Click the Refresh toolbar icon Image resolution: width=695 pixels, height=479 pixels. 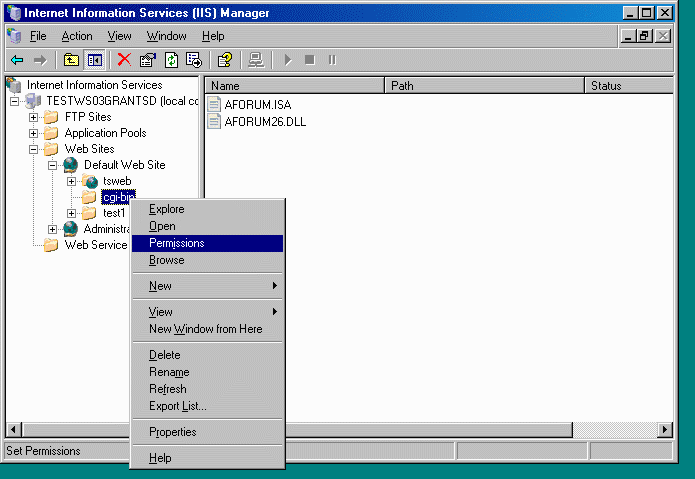pyautogui.click(x=171, y=60)
